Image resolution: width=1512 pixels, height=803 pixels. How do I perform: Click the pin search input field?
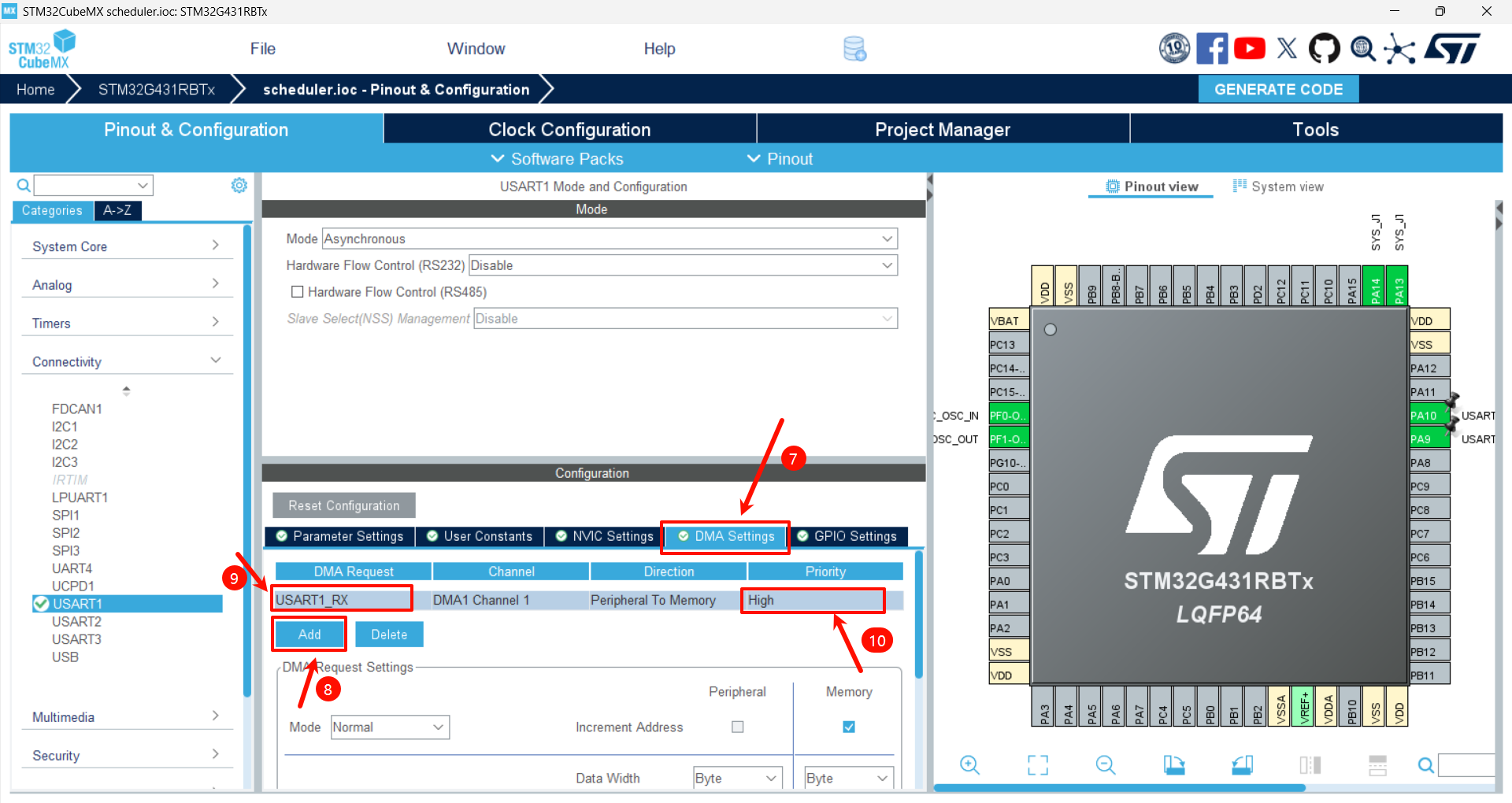[x=1466, y=764]
